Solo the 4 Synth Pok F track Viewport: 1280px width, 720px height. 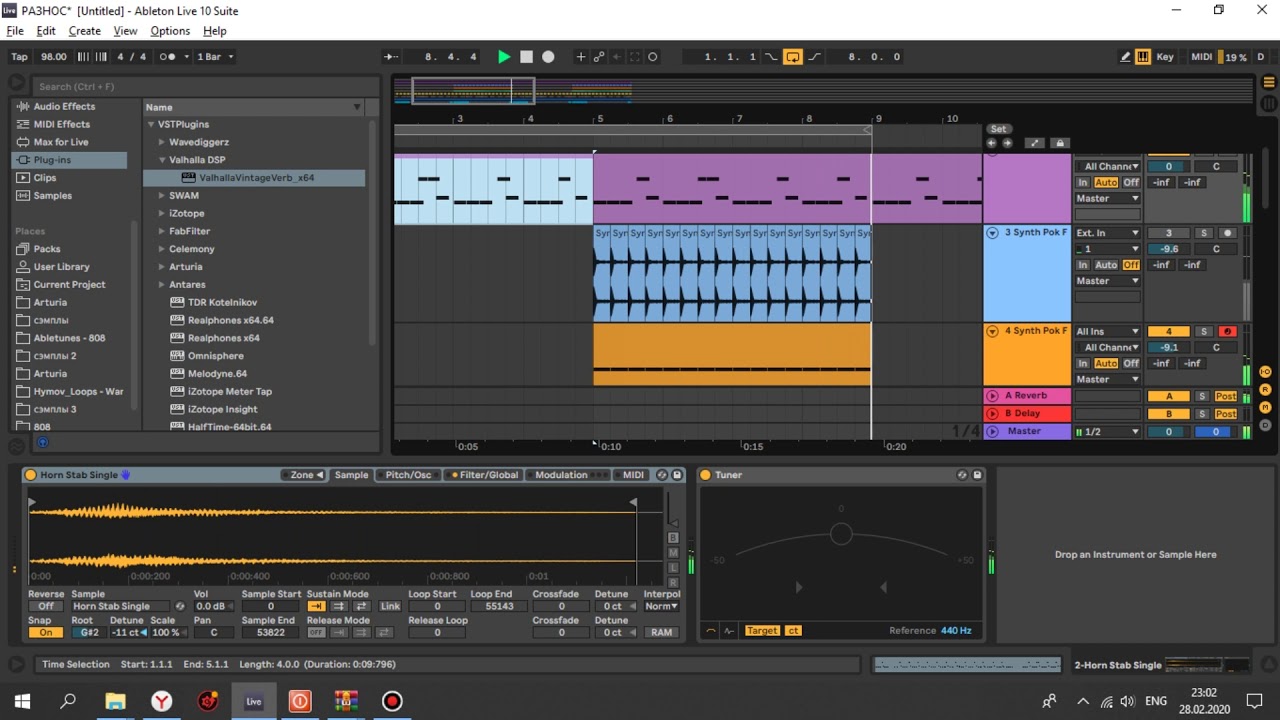pos(1204,331)
